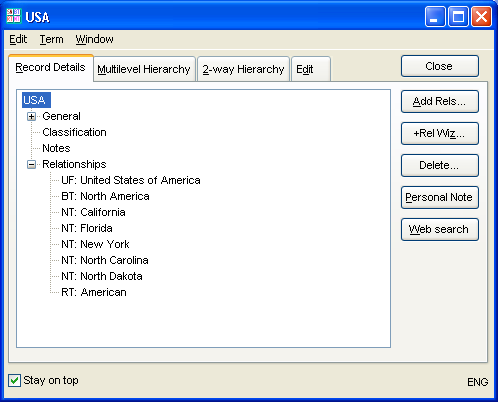Select the Relationships tree item
The width and height of the screenshot is (498, 402).
[74, 164]
